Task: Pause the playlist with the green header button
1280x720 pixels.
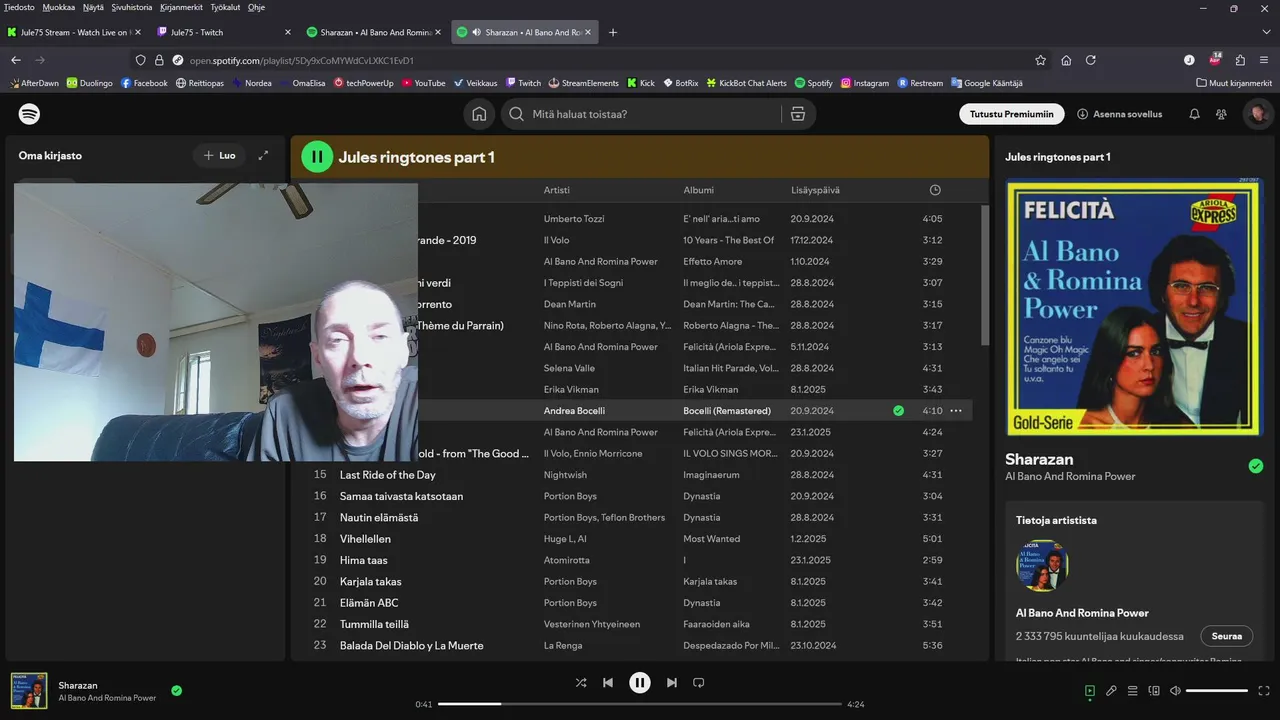Action: 317,156
